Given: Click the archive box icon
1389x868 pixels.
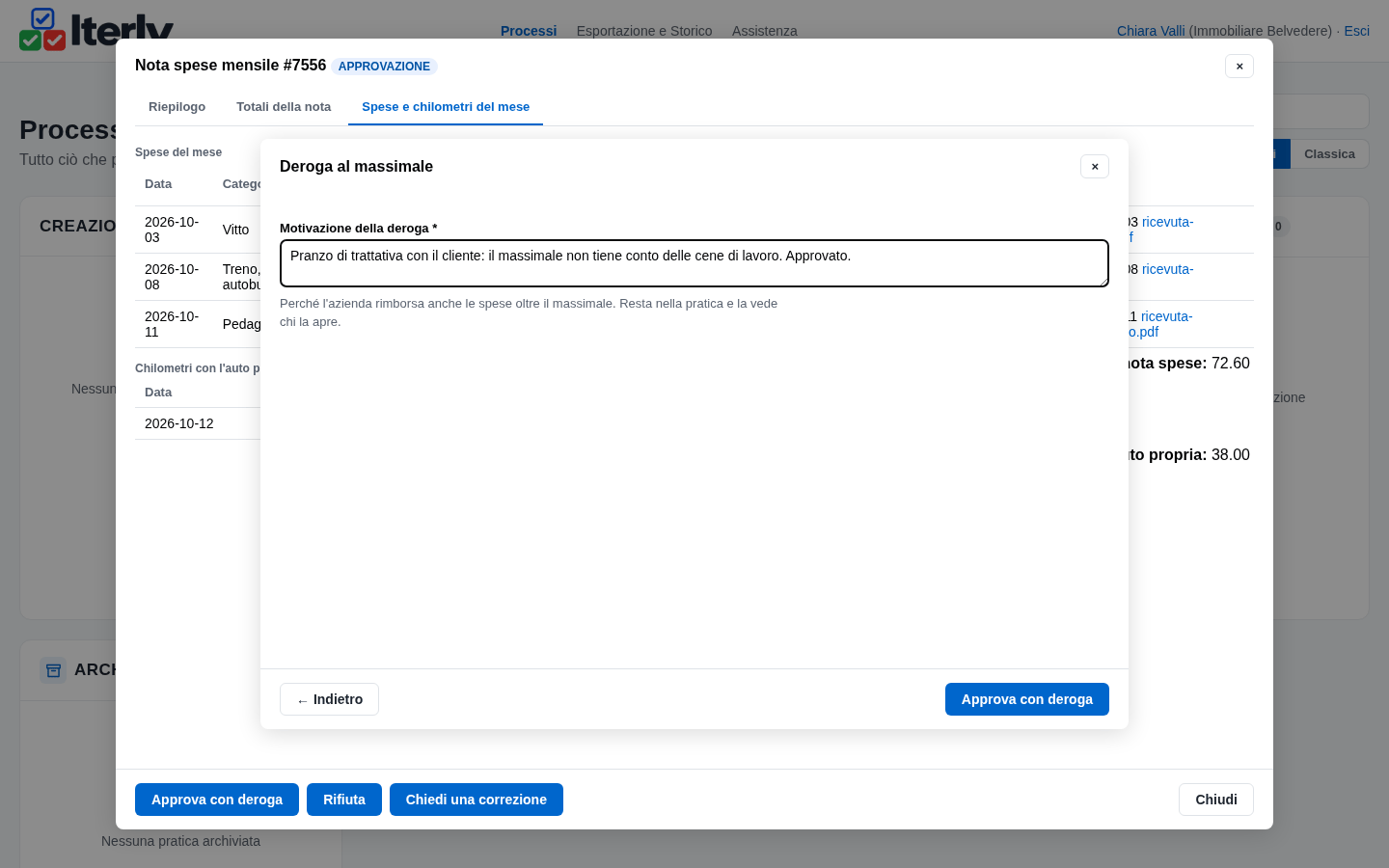Looking at the screenshot, I should click(x=53, y=669).
